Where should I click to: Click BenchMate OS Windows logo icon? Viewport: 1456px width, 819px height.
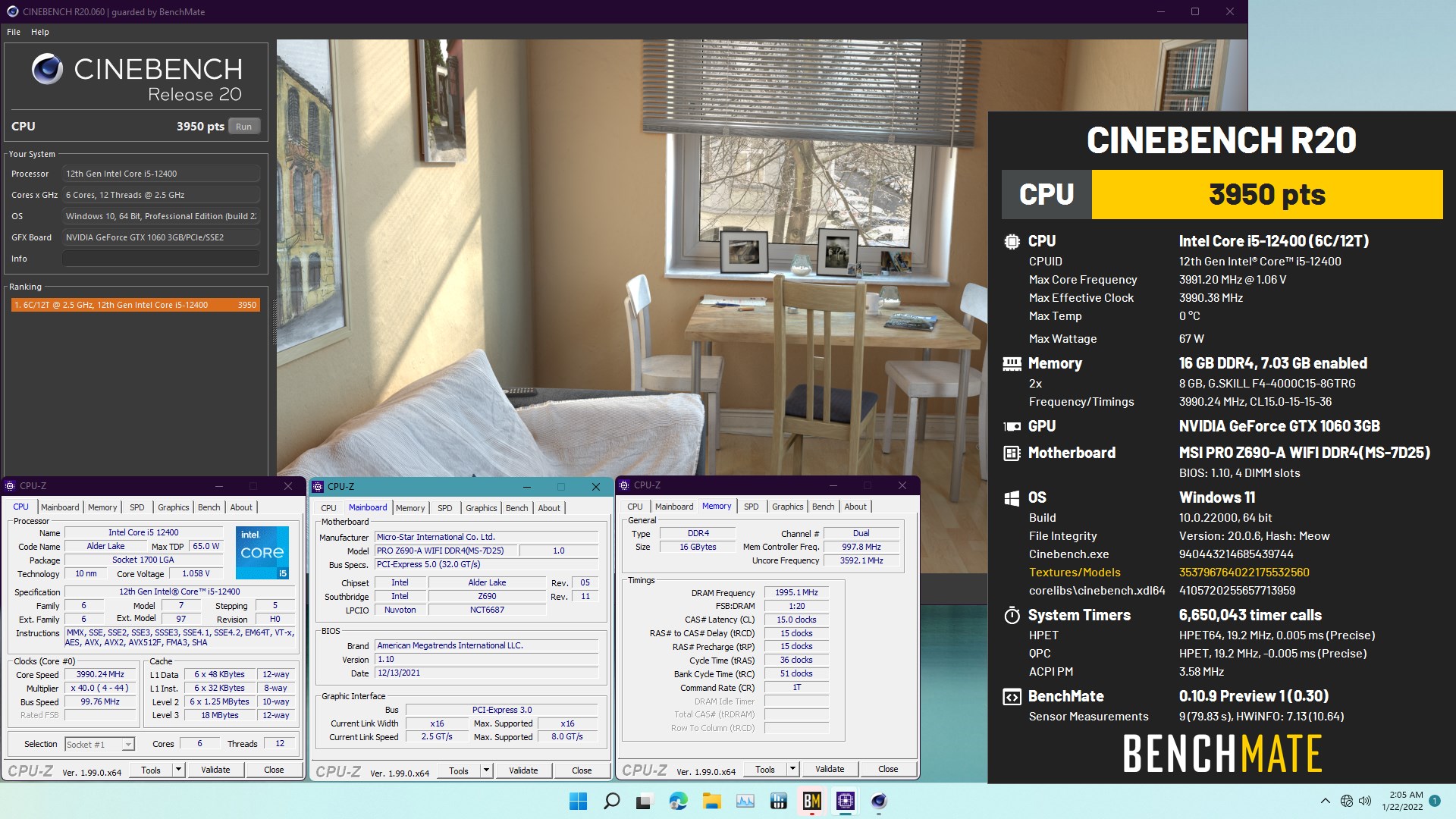click(x=1012, y=498)
